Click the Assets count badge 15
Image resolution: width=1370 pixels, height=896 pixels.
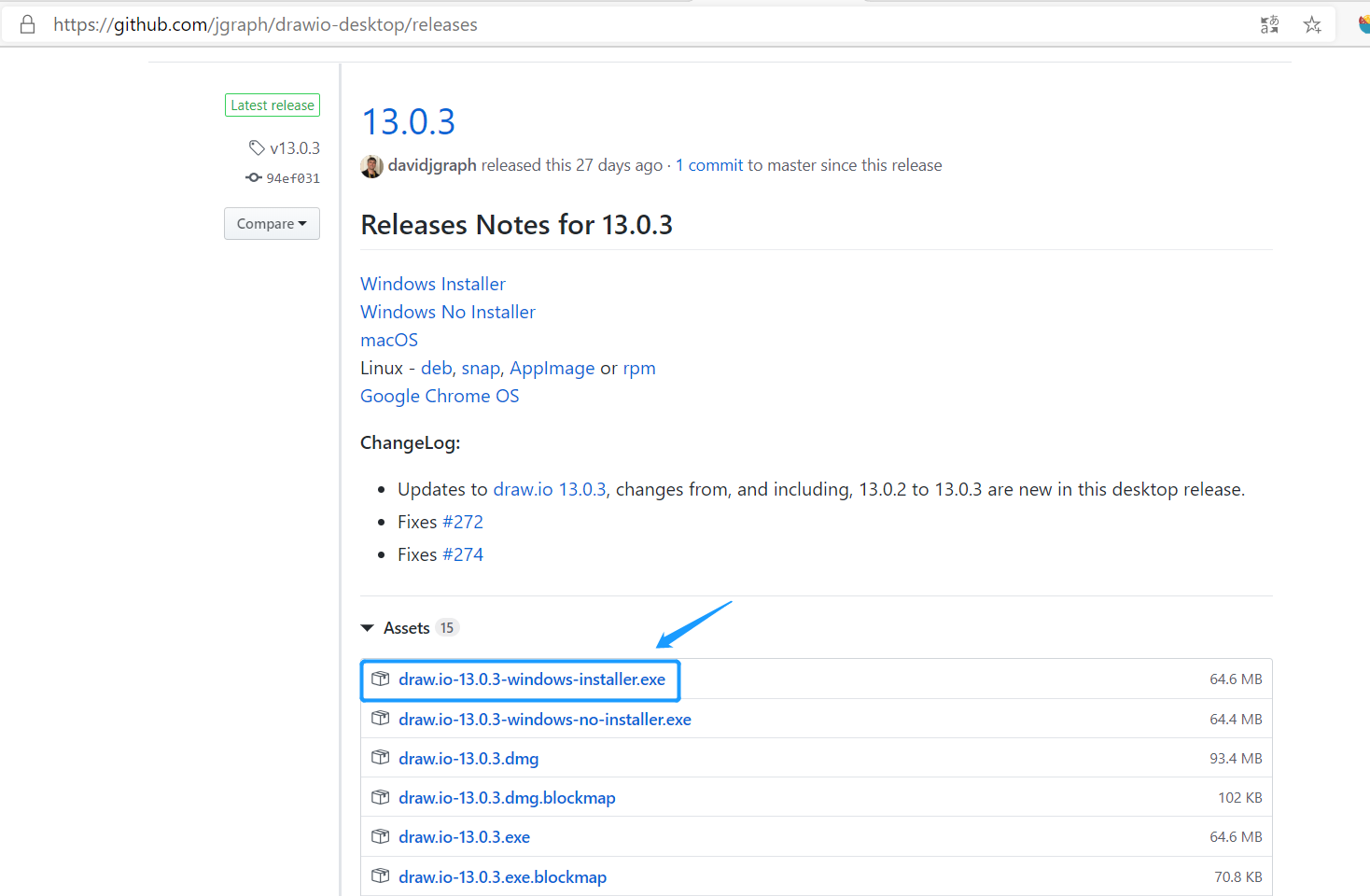[447, 628]
